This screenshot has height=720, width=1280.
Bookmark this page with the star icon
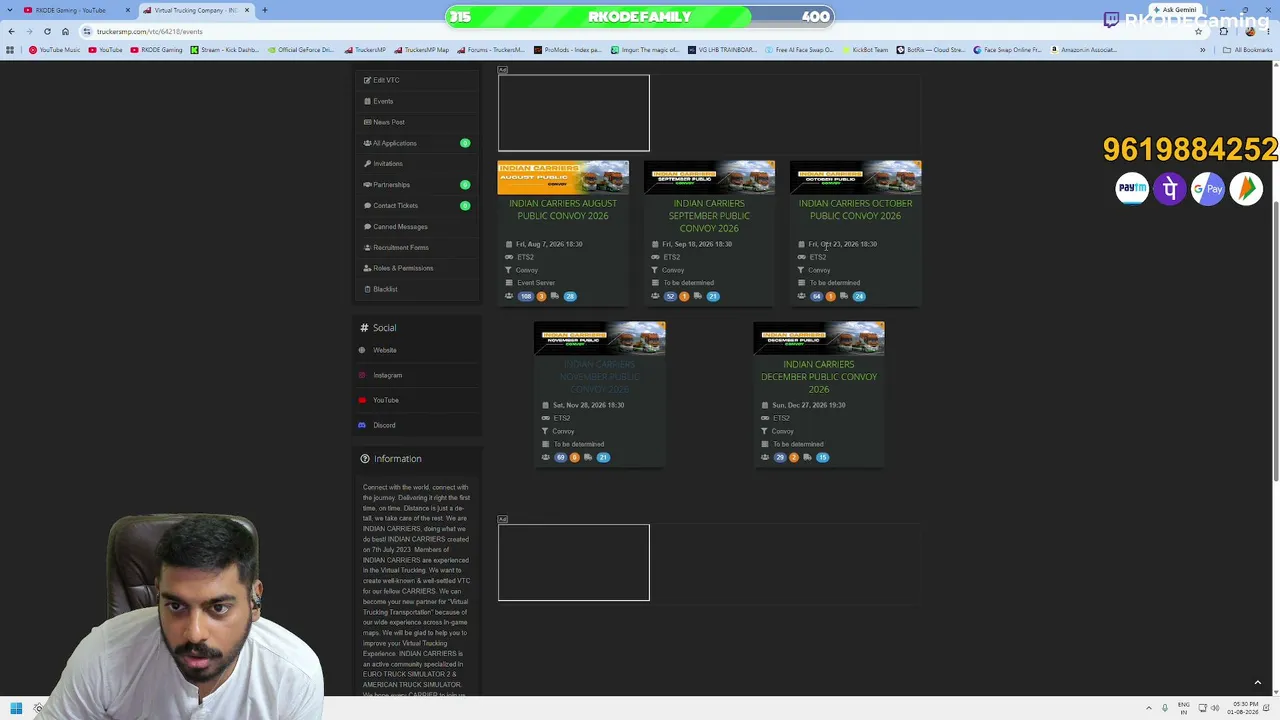1199,31
